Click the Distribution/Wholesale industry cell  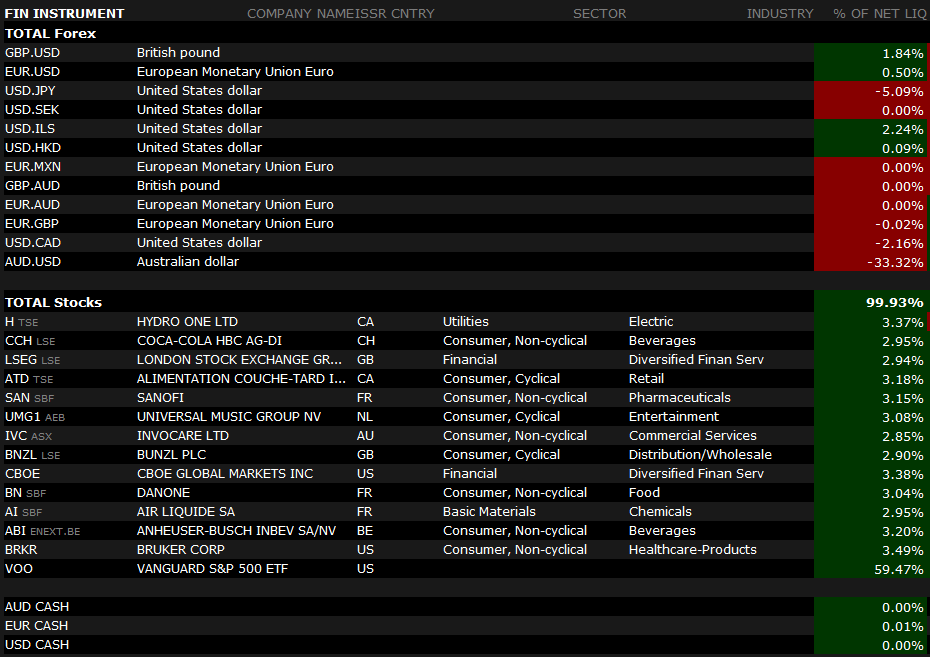pyautogui.click(x=700, y=455)
